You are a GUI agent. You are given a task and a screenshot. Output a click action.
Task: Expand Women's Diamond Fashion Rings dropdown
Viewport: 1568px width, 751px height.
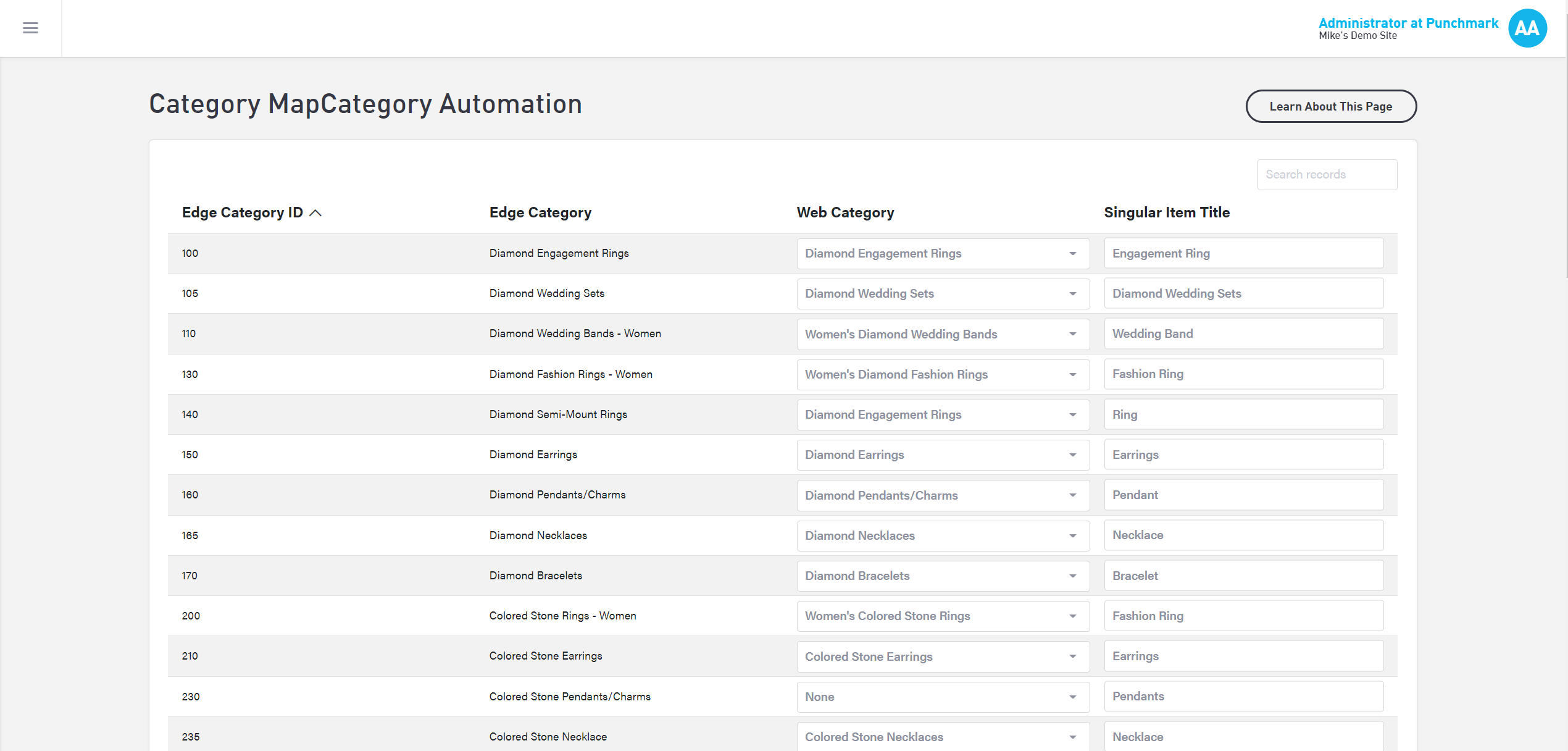click(x=942, y=374)
